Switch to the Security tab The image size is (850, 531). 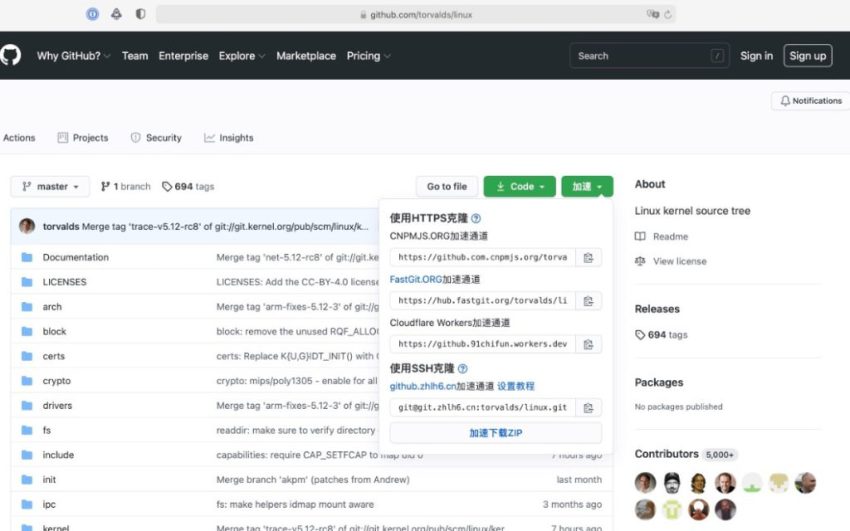[x=156, y=138]
